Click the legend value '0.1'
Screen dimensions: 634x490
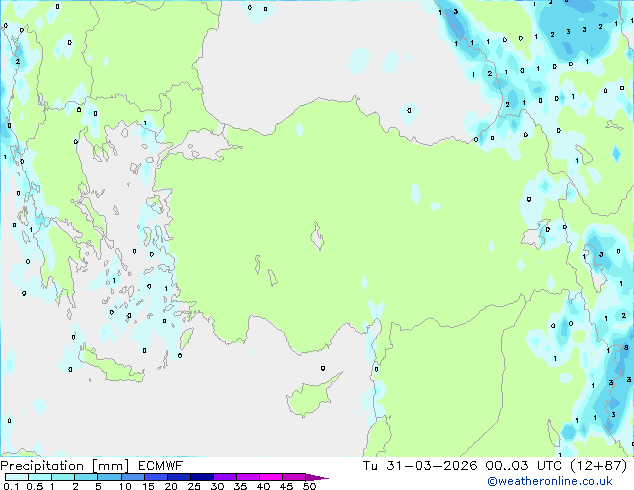pyautogui.click(x=11, y=486)
